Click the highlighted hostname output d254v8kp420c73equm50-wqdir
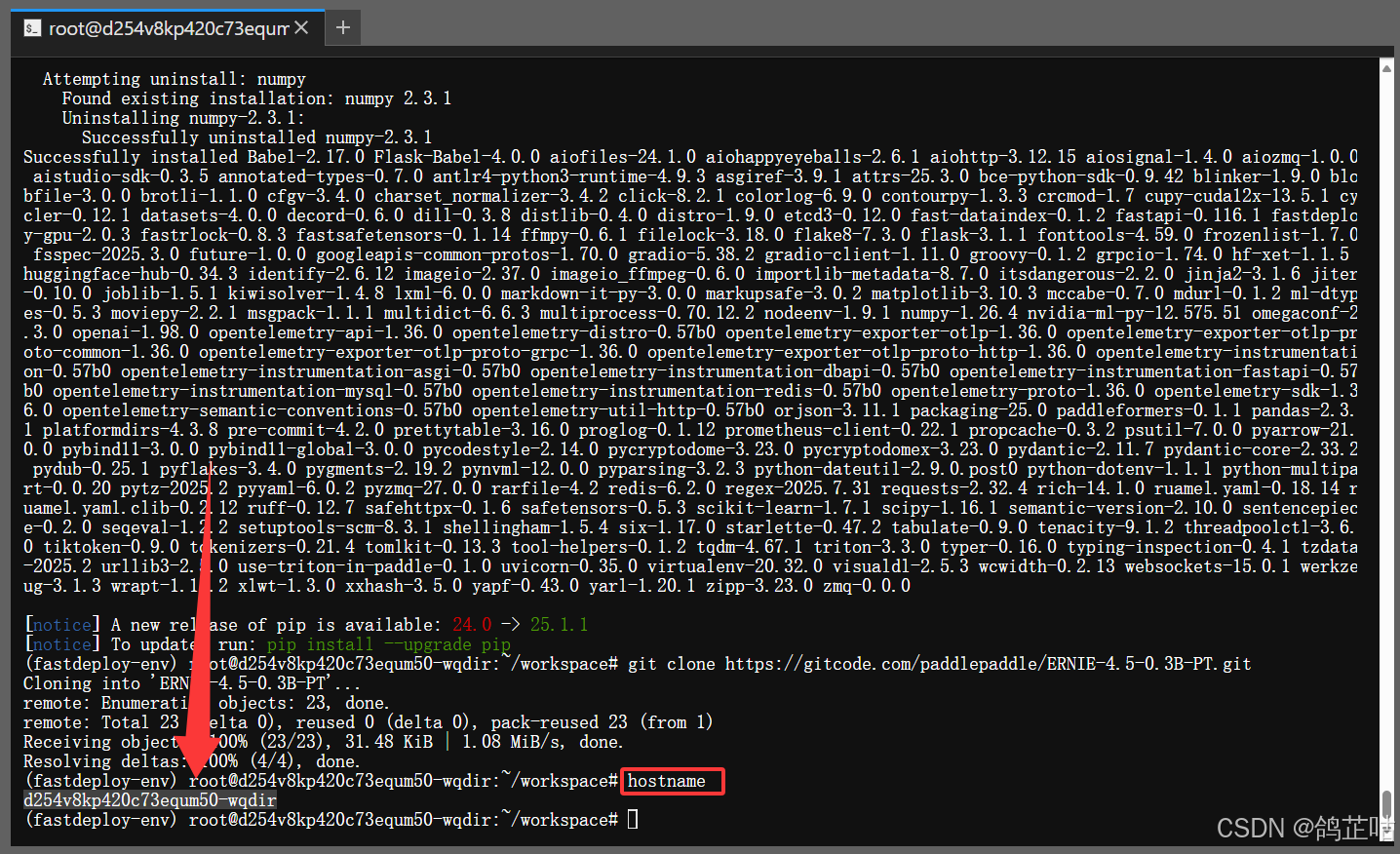The height and width of the screenshot is (854, 1400). point(150,800)
